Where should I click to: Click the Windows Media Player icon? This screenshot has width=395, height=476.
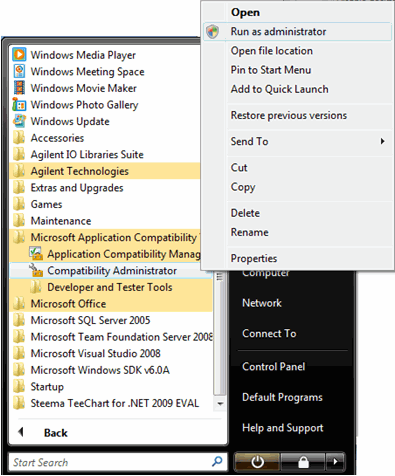point(19,54)
